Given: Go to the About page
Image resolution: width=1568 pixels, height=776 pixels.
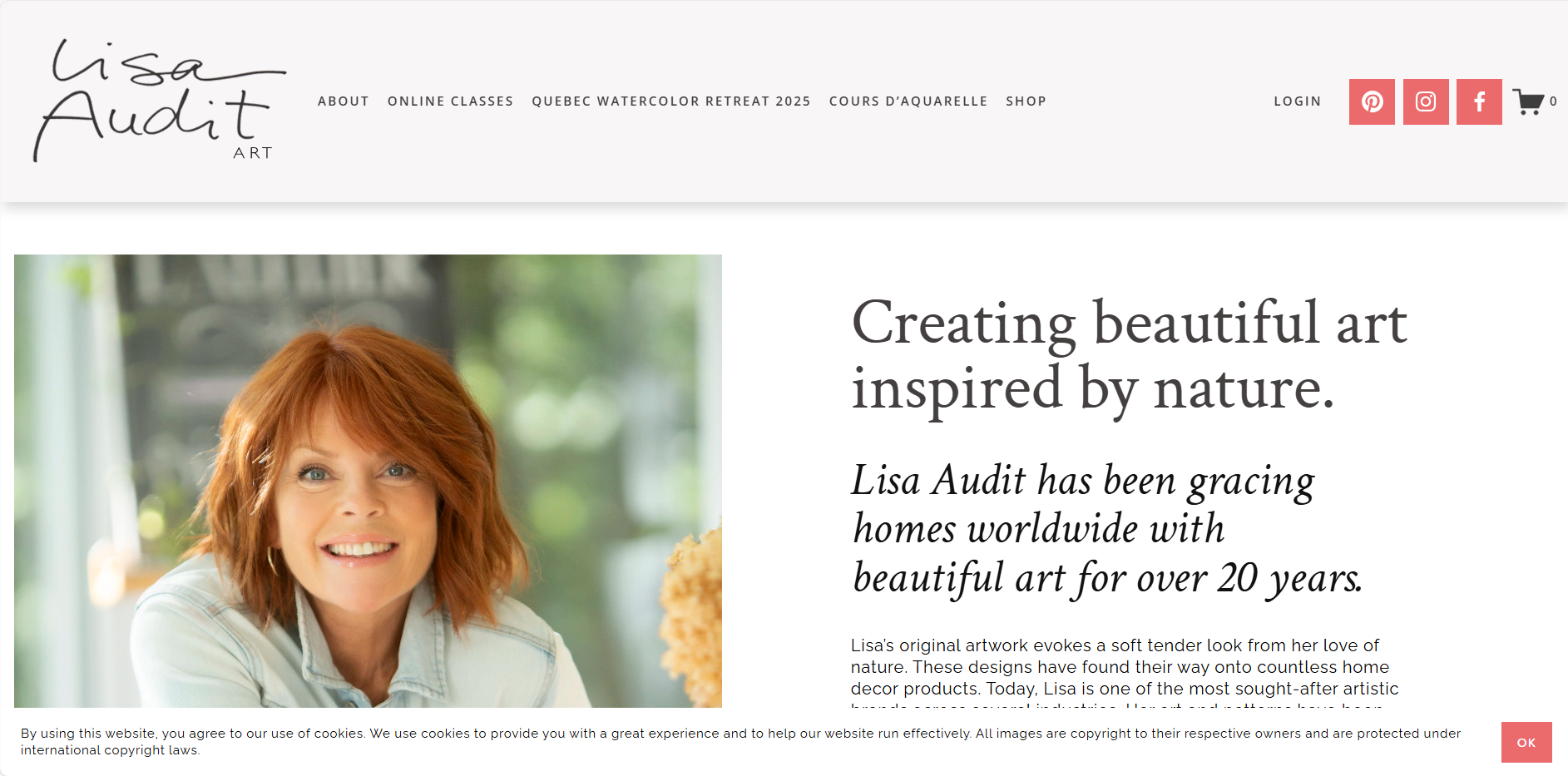Looking at the screenshot, I should 343,101.
